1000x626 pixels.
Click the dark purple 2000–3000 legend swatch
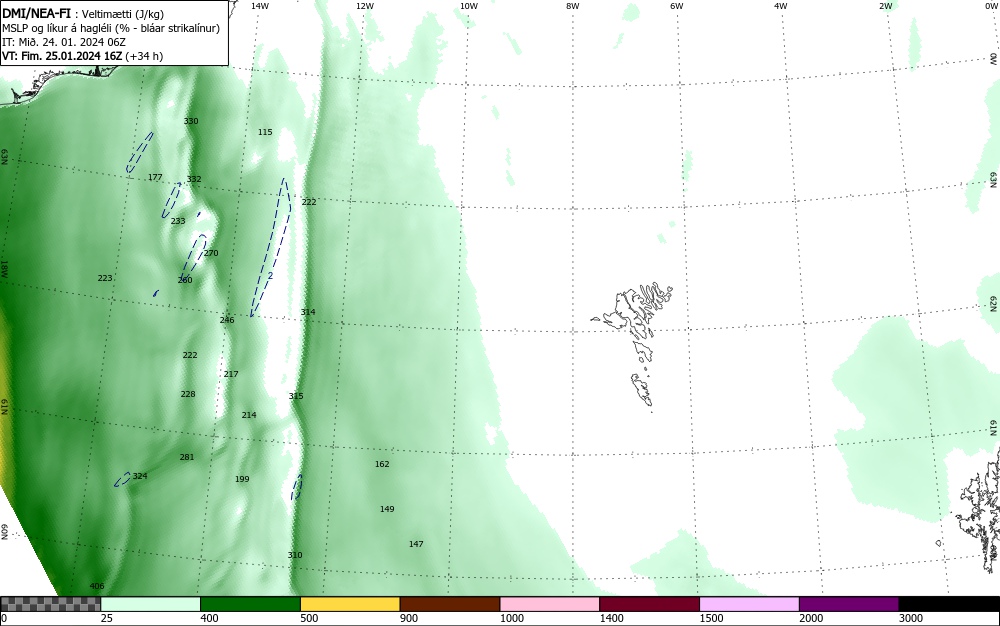849,604
